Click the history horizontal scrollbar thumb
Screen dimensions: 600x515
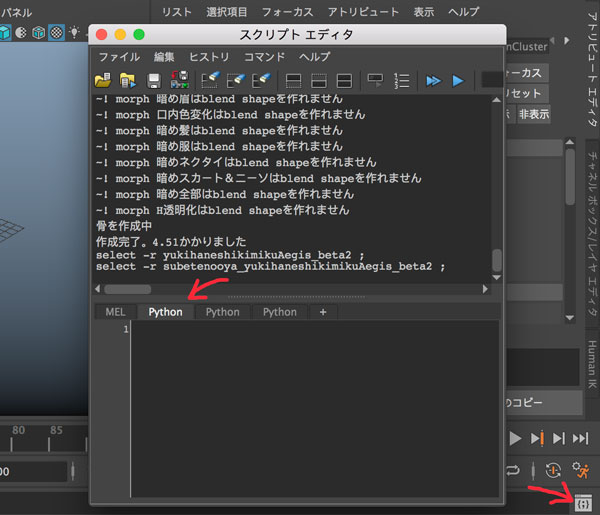tap(127, 289)
